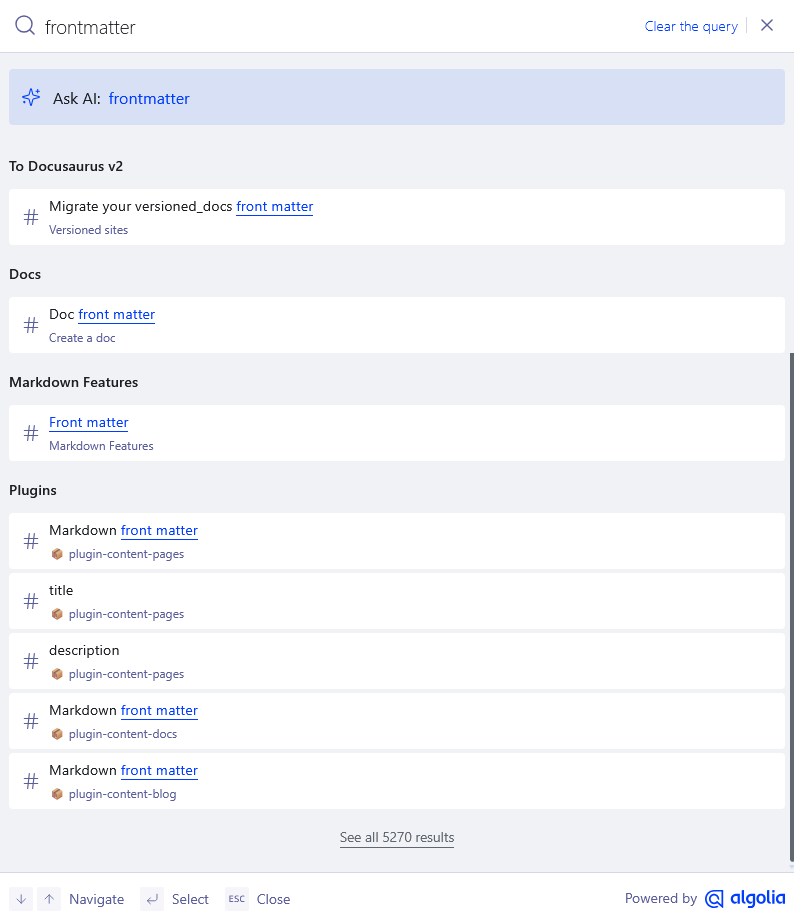The height and width of the screenshot is (920, 794).
Task: Click the package icon next to plugin-content-blog
Action: [57, 794]
